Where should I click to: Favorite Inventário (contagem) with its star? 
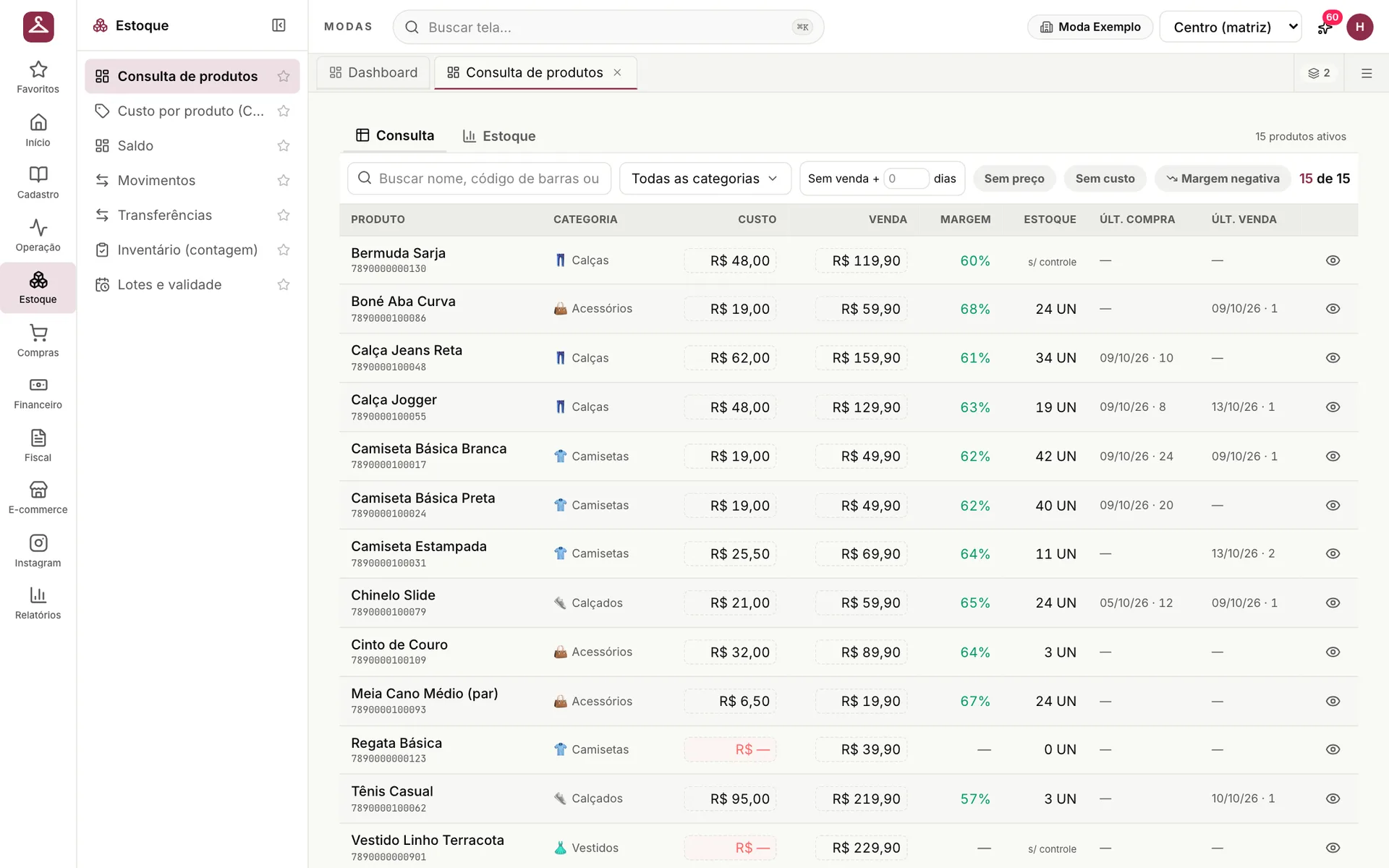point(284,250)
